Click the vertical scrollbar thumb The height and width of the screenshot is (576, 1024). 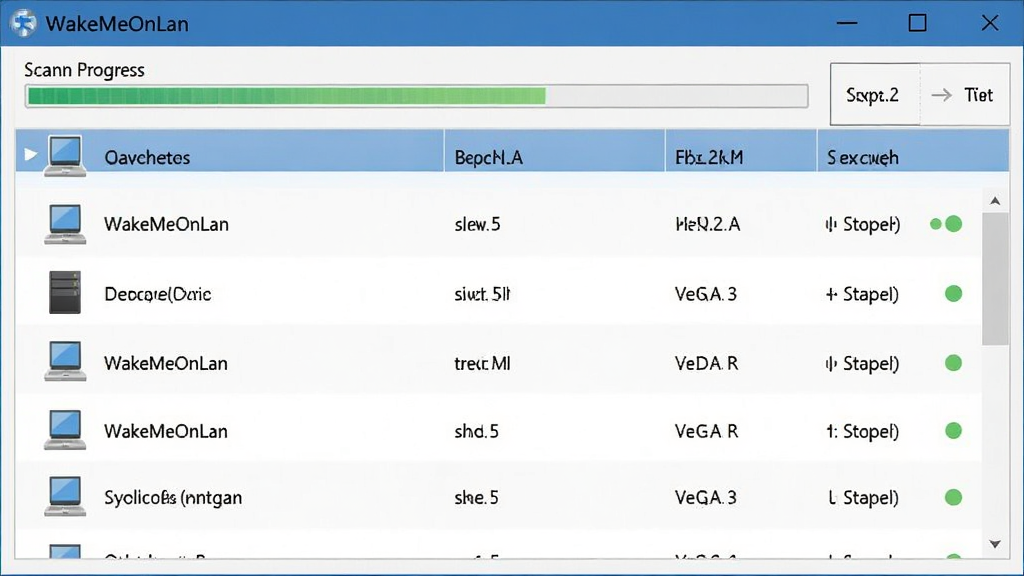point(995,278)
